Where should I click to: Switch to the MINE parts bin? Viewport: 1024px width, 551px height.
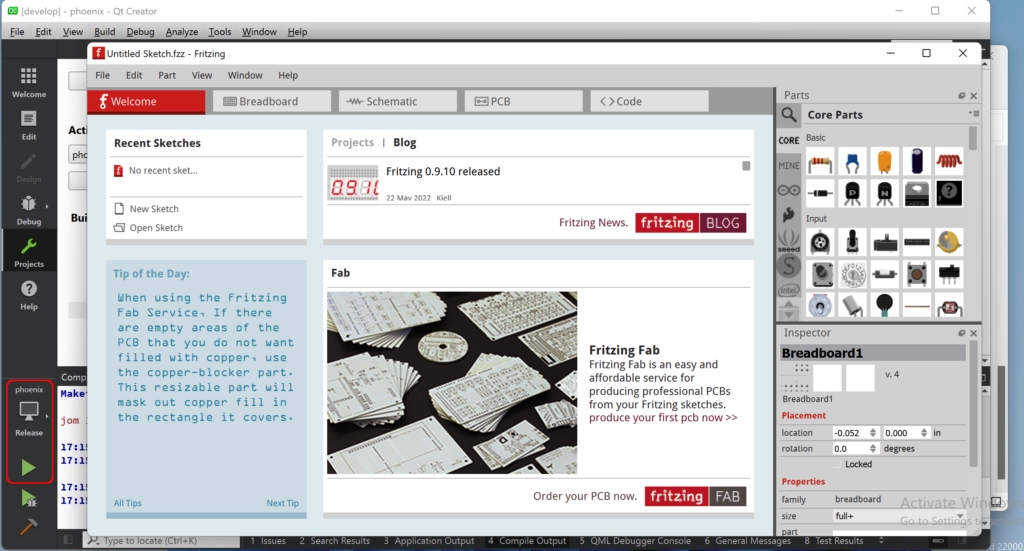click(x=789, y=166)
